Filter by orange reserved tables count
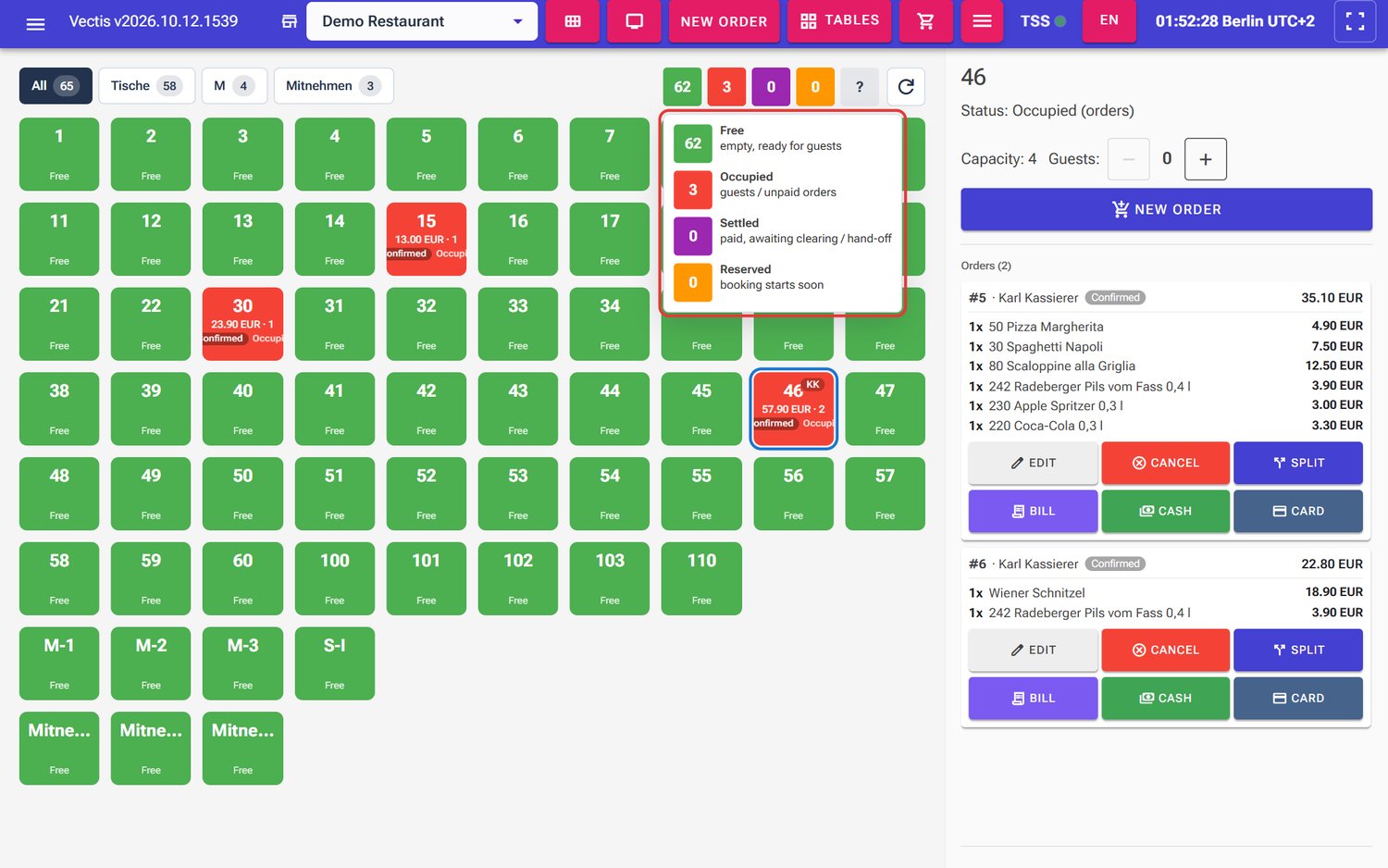Viewport: 1388px width, 868px height. [x=815, y=87]
